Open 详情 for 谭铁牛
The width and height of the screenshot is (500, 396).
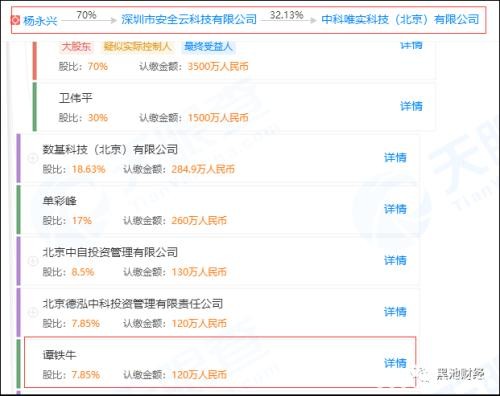(x=395, y=363)
